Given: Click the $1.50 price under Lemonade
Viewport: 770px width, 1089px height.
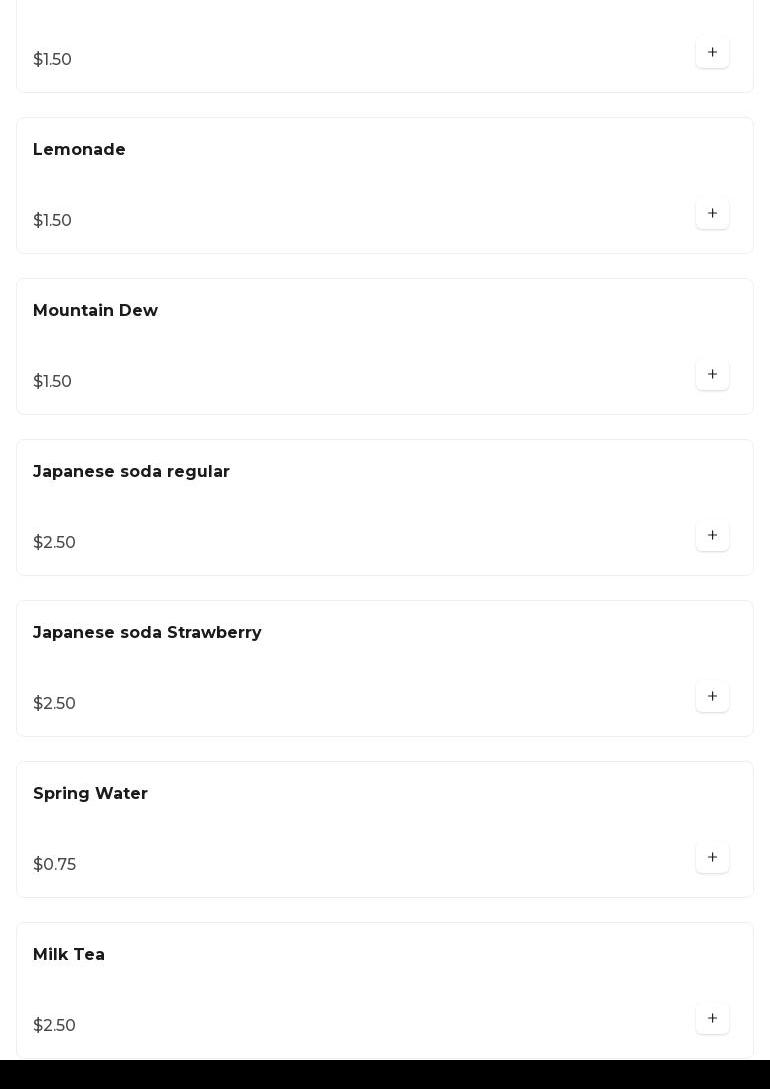Looking at the screenshot, I should click(x=52, y=221).
